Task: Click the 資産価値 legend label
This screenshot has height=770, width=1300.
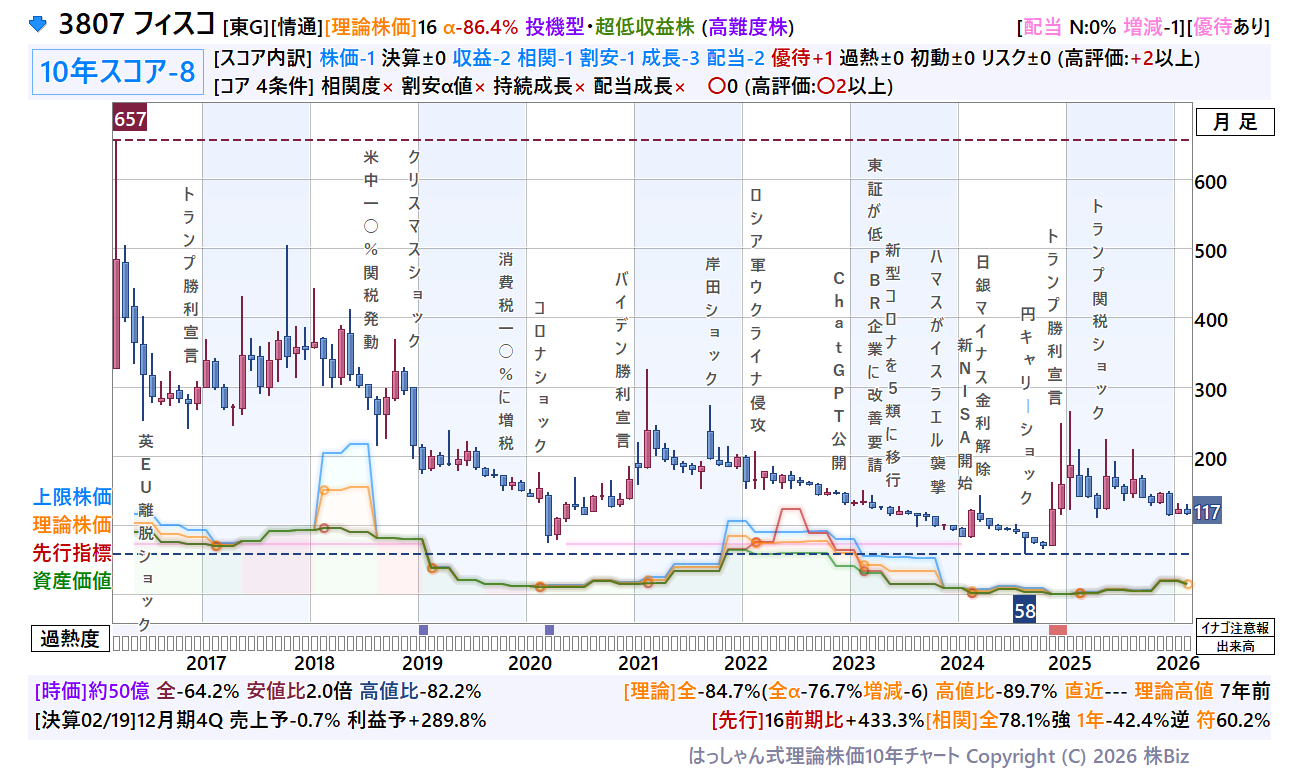Action: point(72,581)
